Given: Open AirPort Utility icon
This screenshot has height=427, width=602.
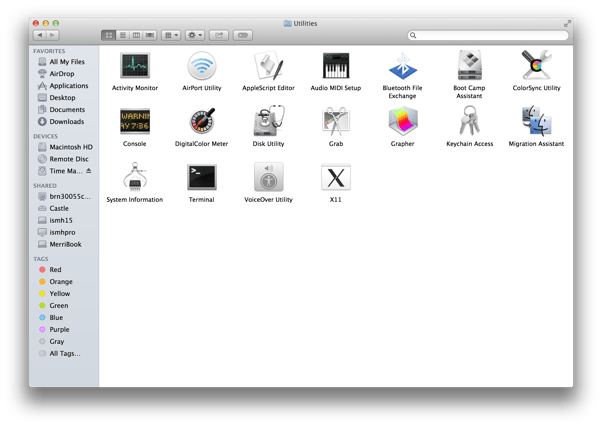Looking at the screenshot, I should pos(202,66).
